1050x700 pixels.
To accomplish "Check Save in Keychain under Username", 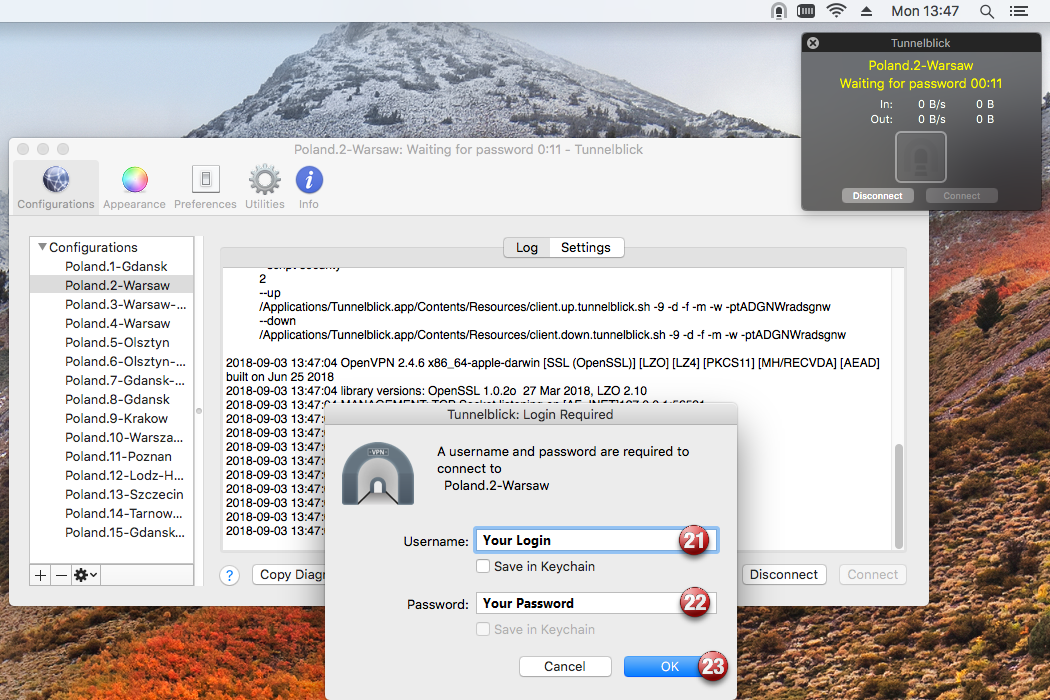I will [x=482, y=566].
